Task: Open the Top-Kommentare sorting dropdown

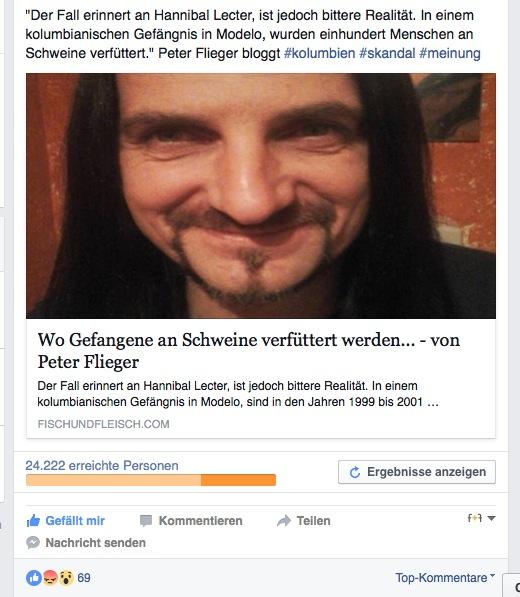Action: (x=445, y=578)
